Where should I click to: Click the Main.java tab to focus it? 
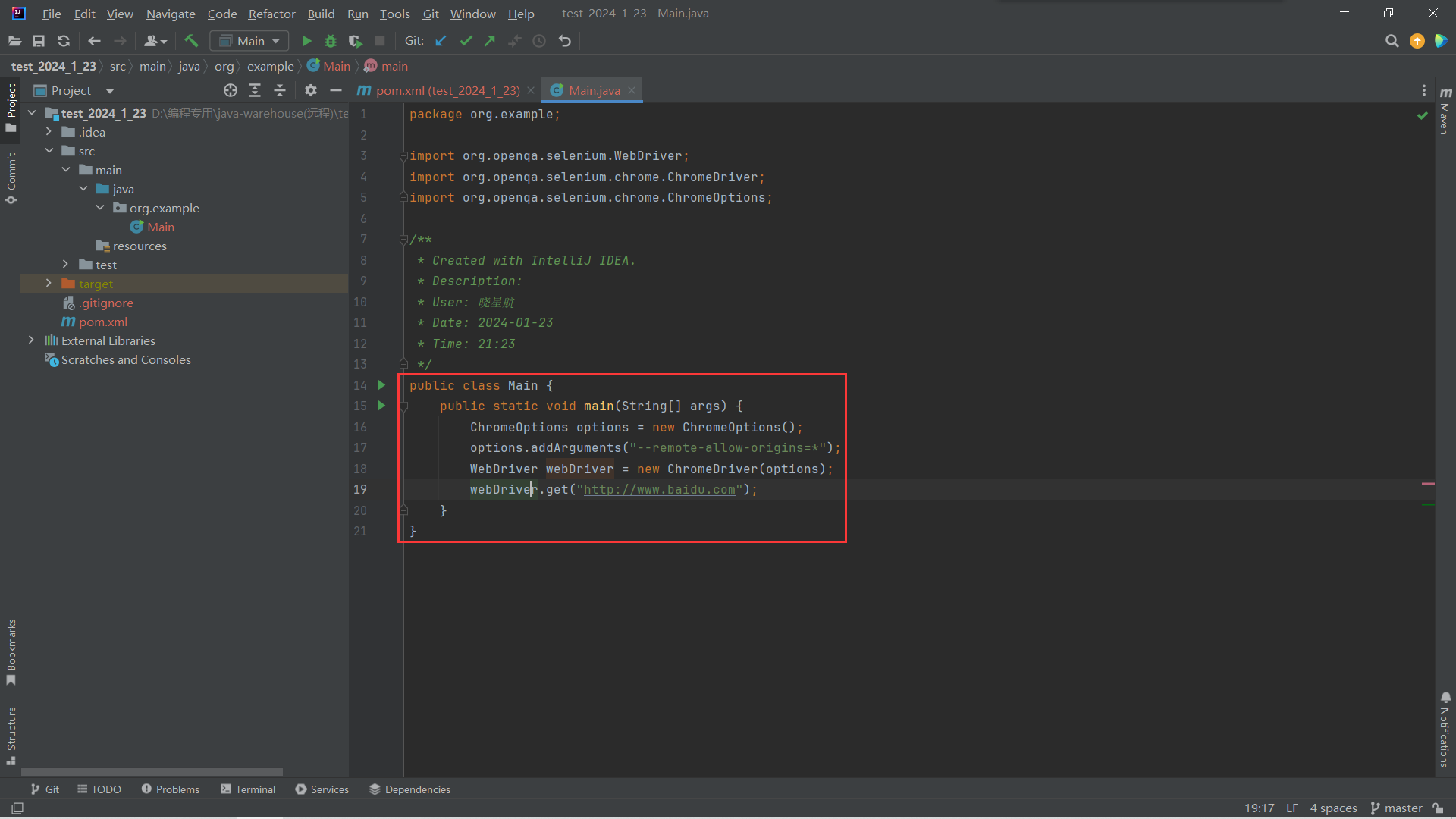click(x=593, y=90)
